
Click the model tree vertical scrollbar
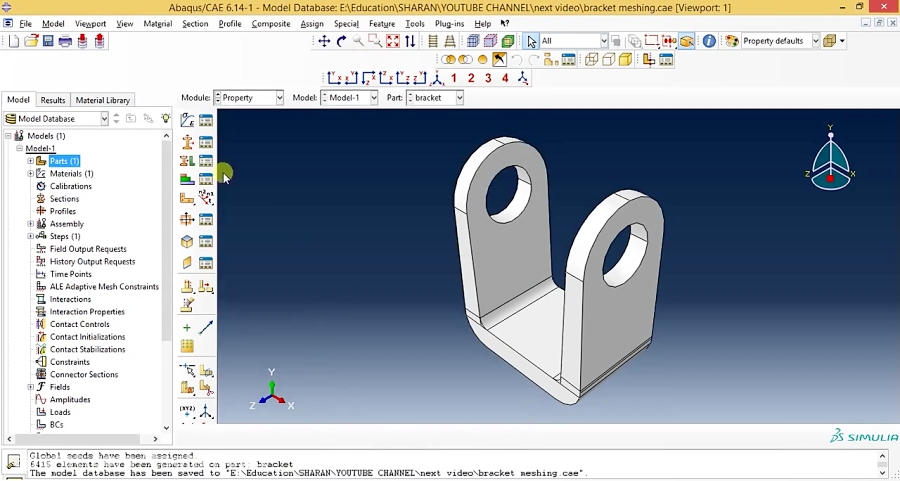tap(166, 241)
